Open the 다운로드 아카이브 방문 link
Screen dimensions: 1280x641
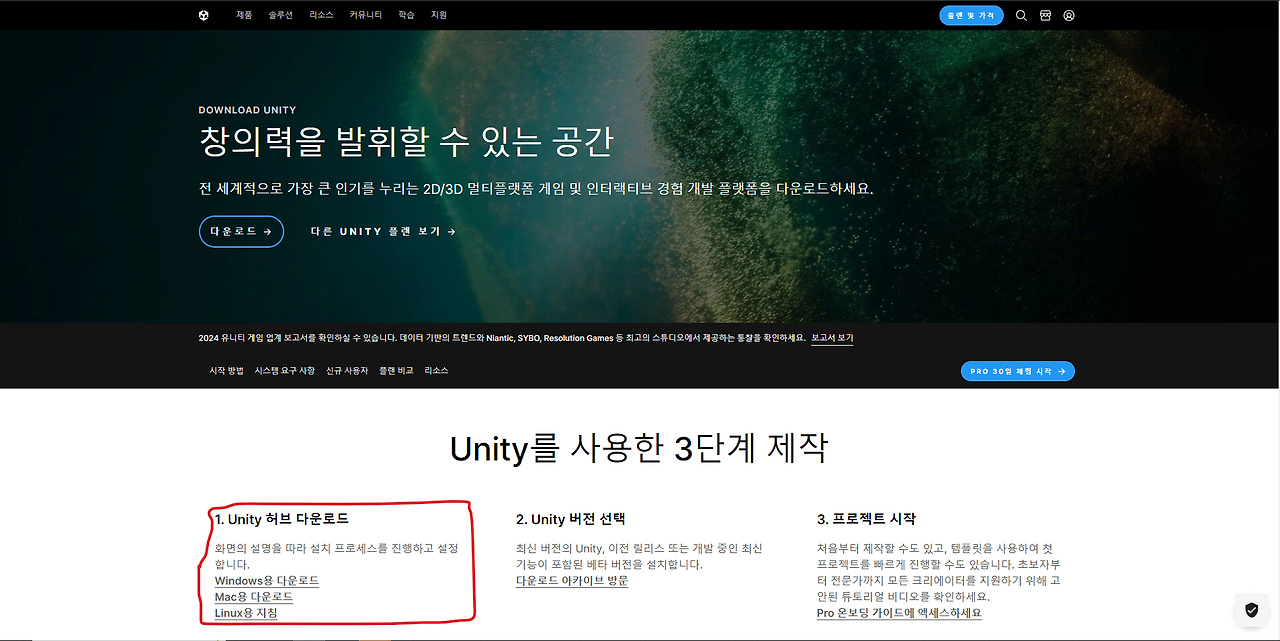tap(572, 581)
